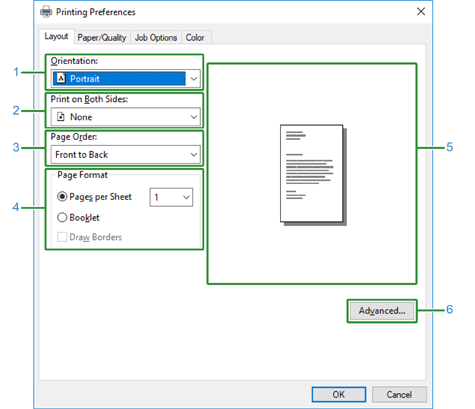Confirm settings with the OK button
This screenshot has width=475, height=409.
point(339,394)
